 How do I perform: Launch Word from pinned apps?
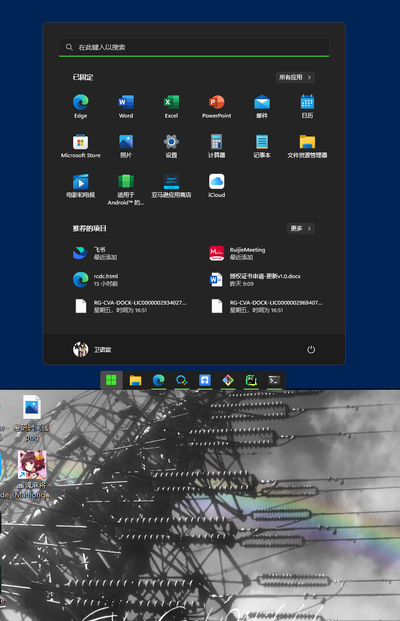pos(126,106)
